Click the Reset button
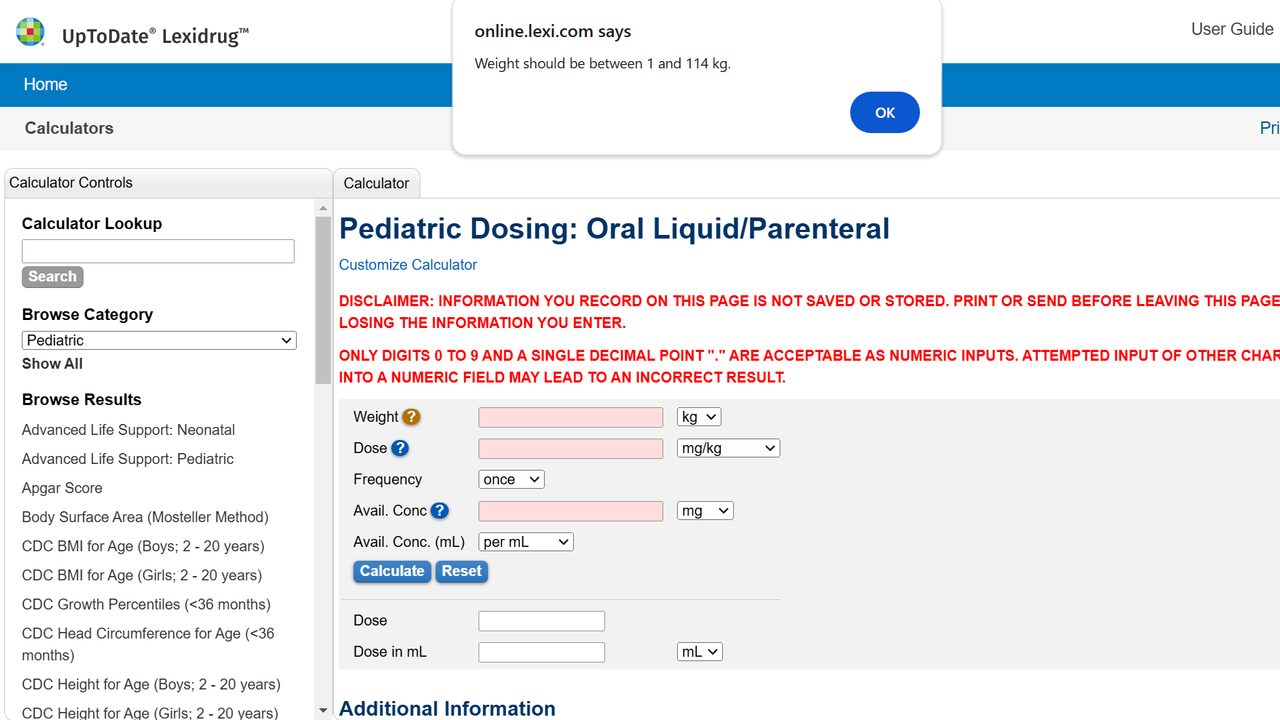 tap(461, 571)
